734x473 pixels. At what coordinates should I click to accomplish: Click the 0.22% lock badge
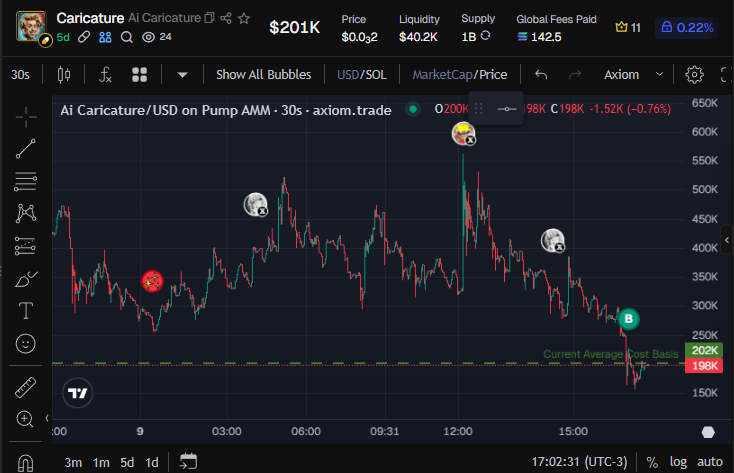click(687, 28)
